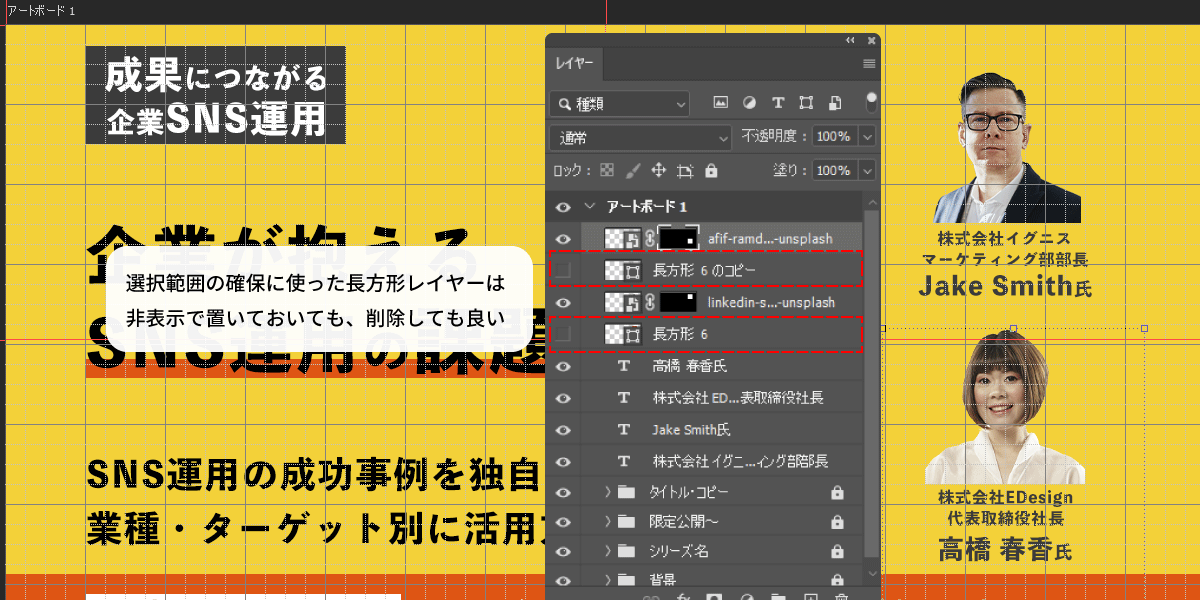Hide the 高橋 春香氏 text layer
The width and height of the screenshot is (1200, 600).
pos(563,366)
